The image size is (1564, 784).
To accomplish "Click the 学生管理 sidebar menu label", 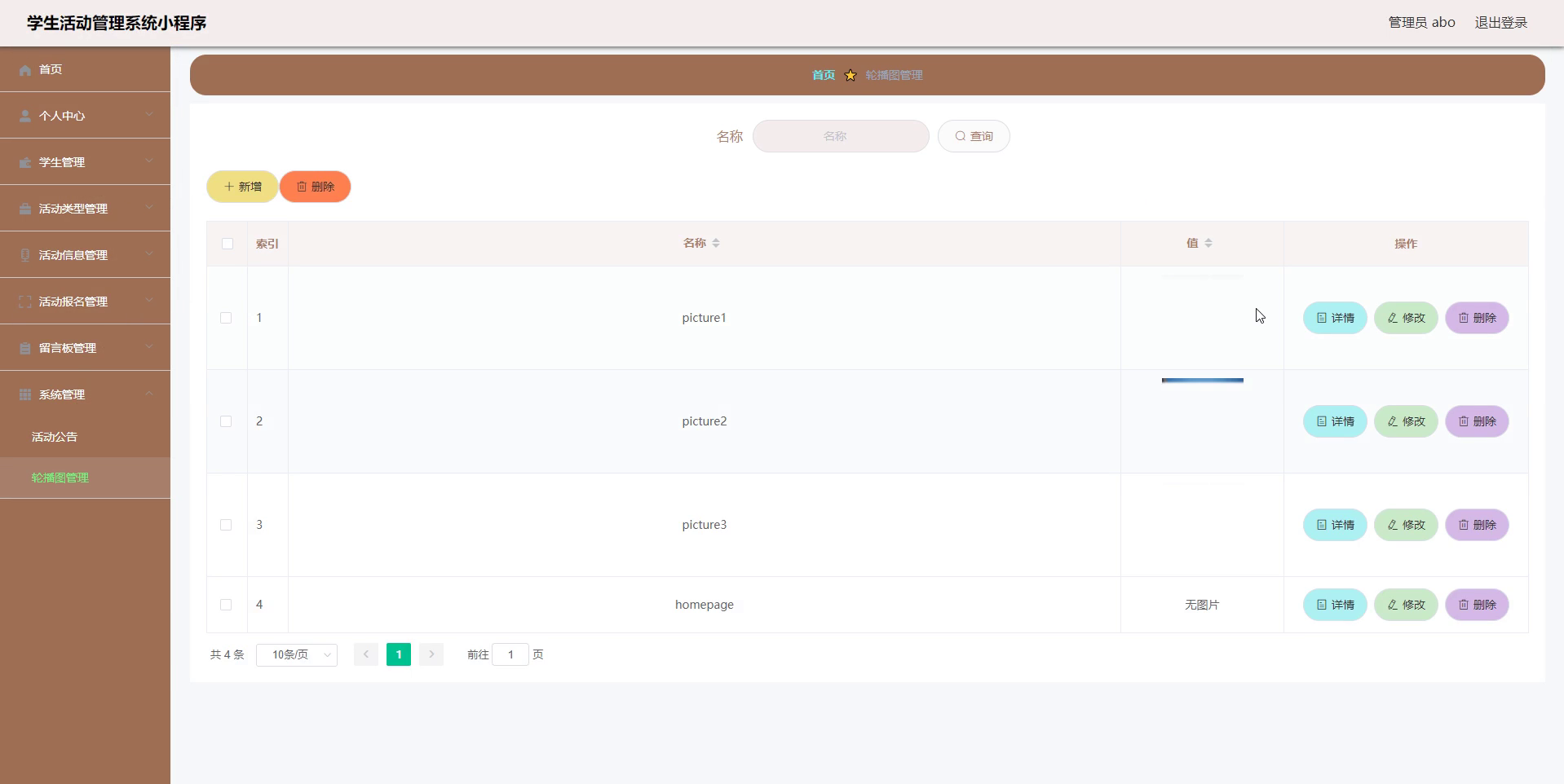I will (62, 162).
